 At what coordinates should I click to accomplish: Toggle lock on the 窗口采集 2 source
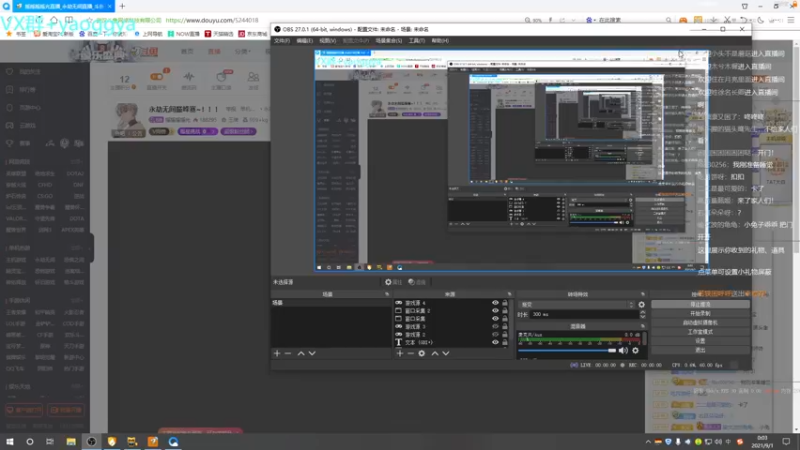[505, 311]
